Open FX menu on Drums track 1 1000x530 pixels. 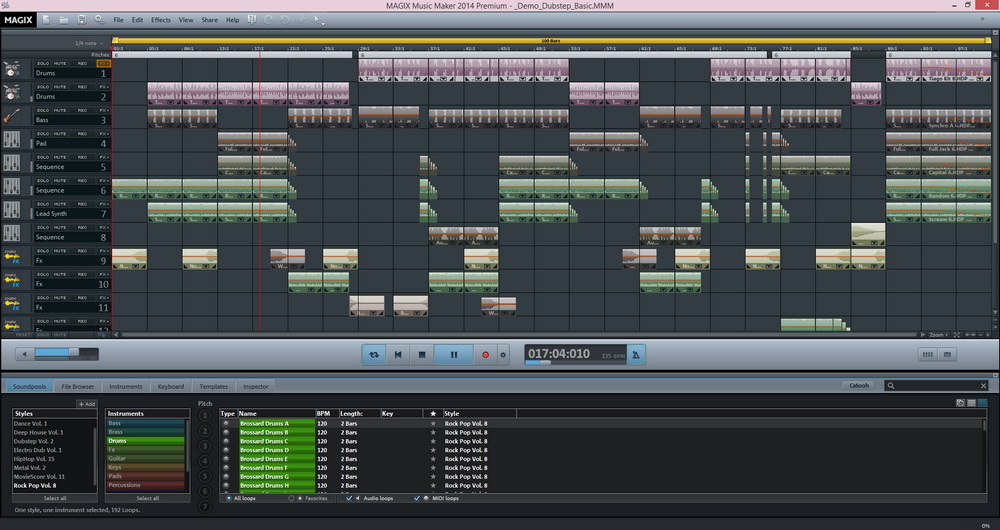[103, 63]
